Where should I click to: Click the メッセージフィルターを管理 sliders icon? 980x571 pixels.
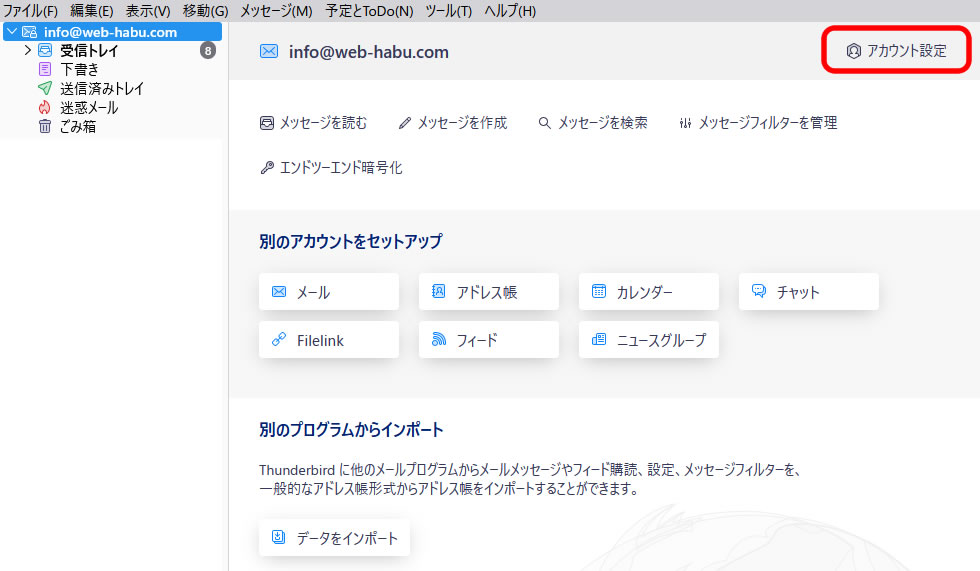[685, 123]
